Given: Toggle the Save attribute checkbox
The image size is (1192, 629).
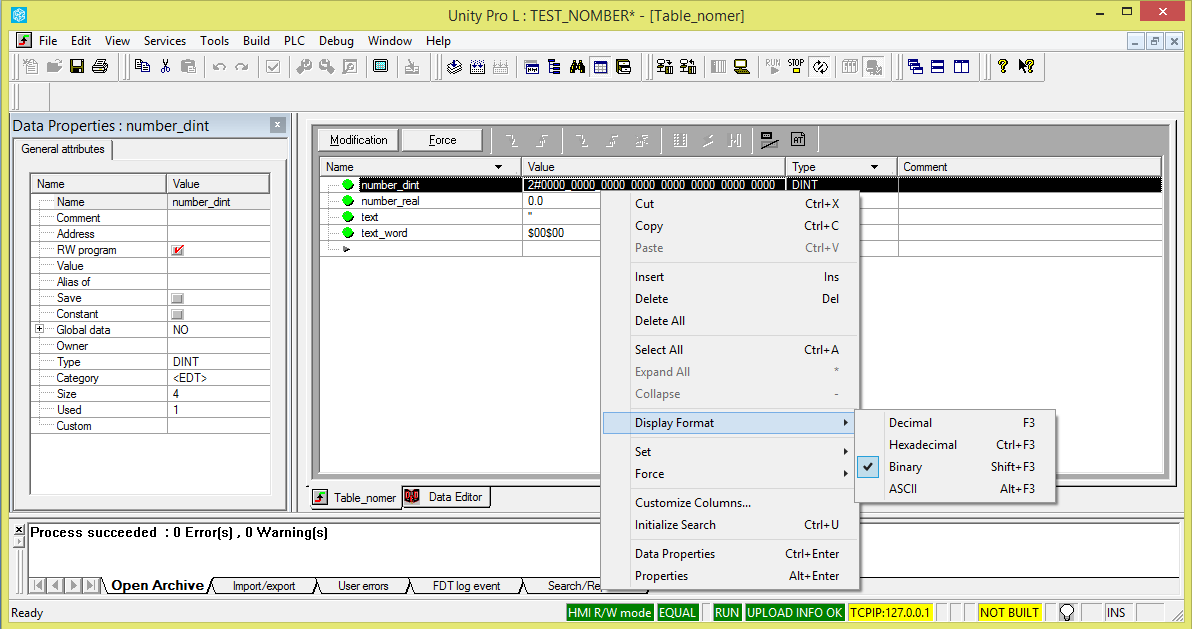Looking at the screenshot, I should tap(178, 298).
